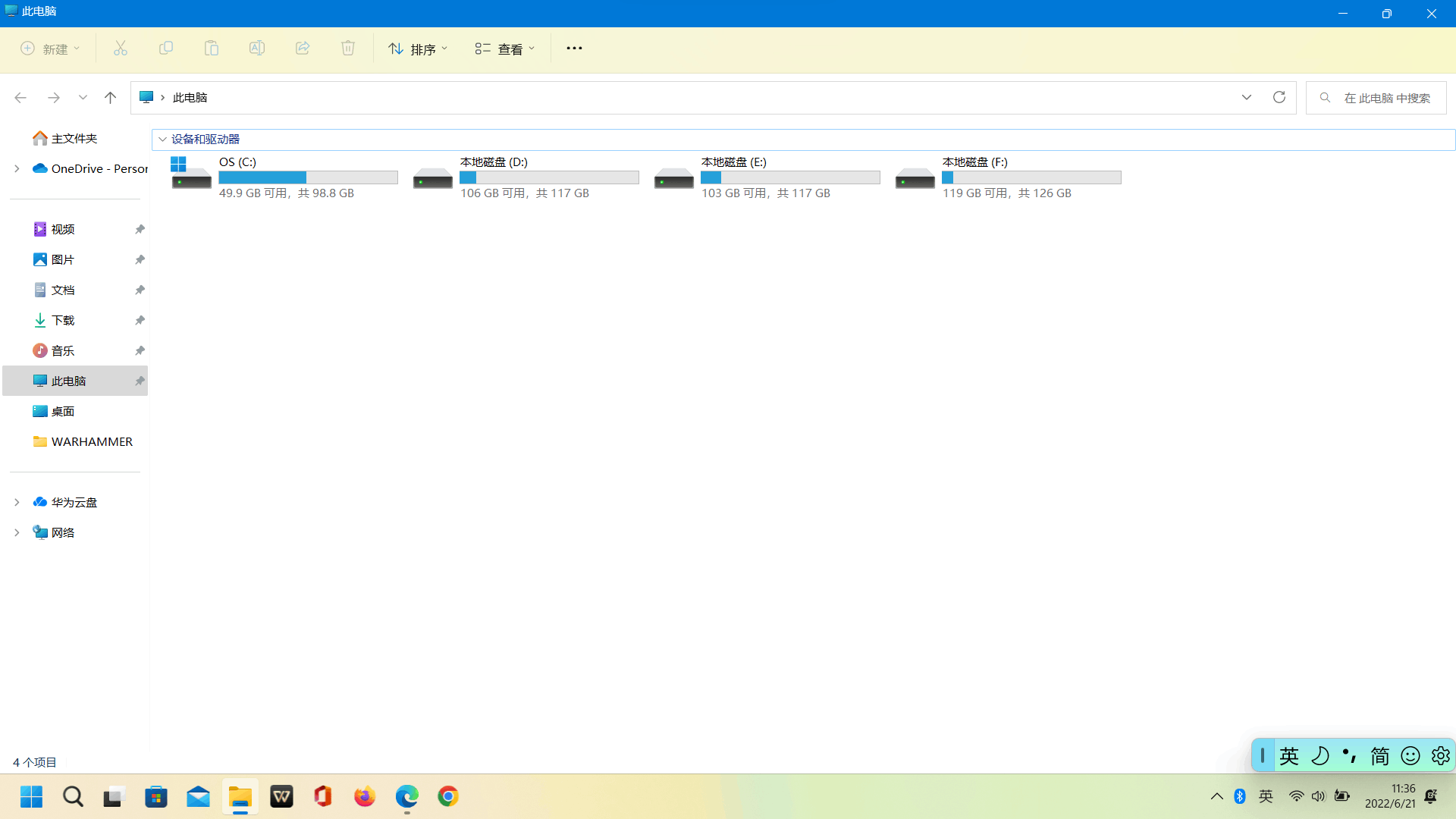Click the Rename icon in toolbar
Viewport: 1456px width, 819px height.
[x=257, y=49]
